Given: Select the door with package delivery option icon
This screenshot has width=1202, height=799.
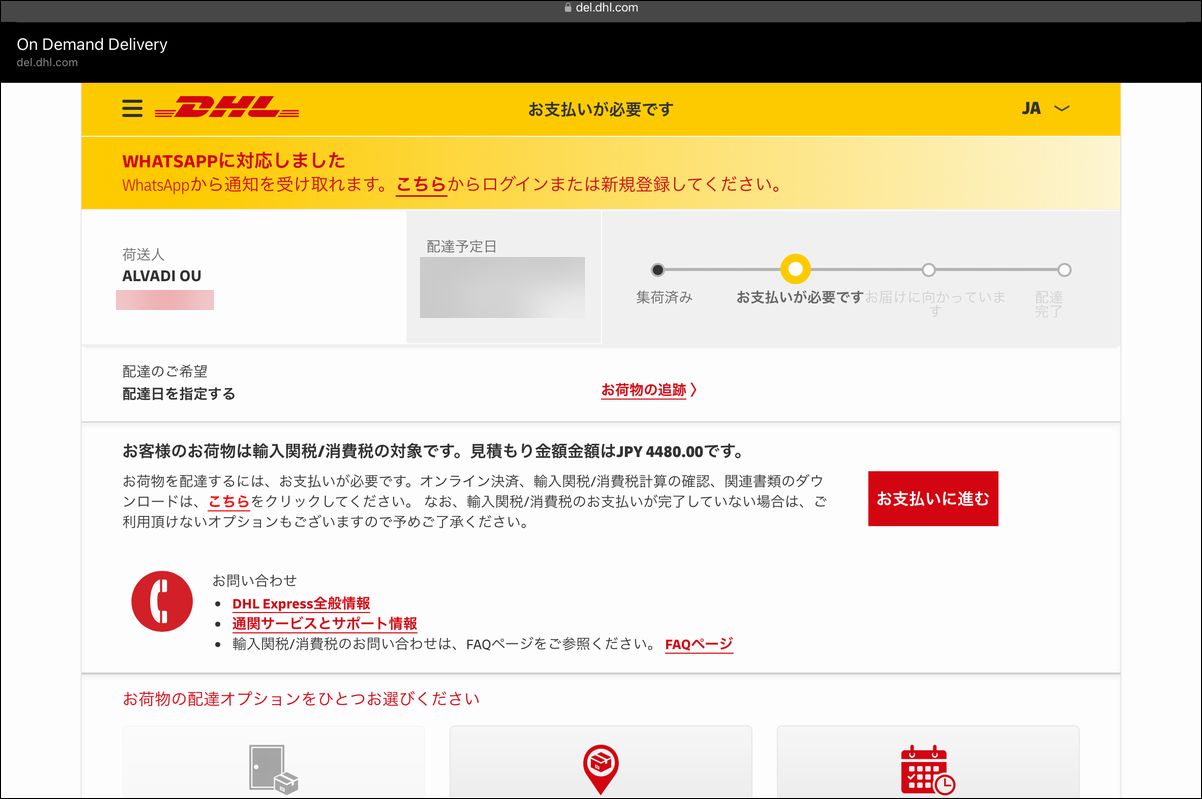Looking at the screenshot, I should point(273,770).
